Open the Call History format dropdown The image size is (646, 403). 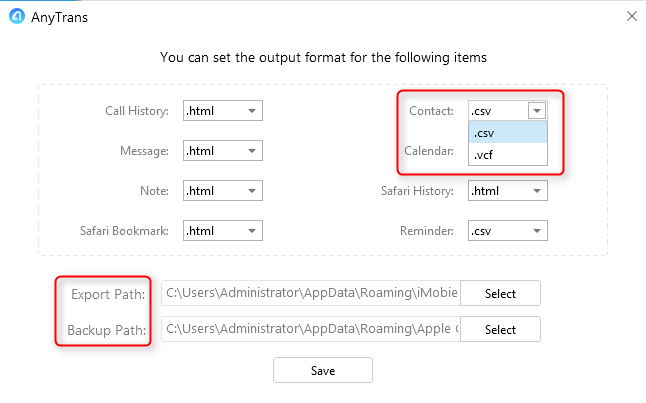click(222, 111)
